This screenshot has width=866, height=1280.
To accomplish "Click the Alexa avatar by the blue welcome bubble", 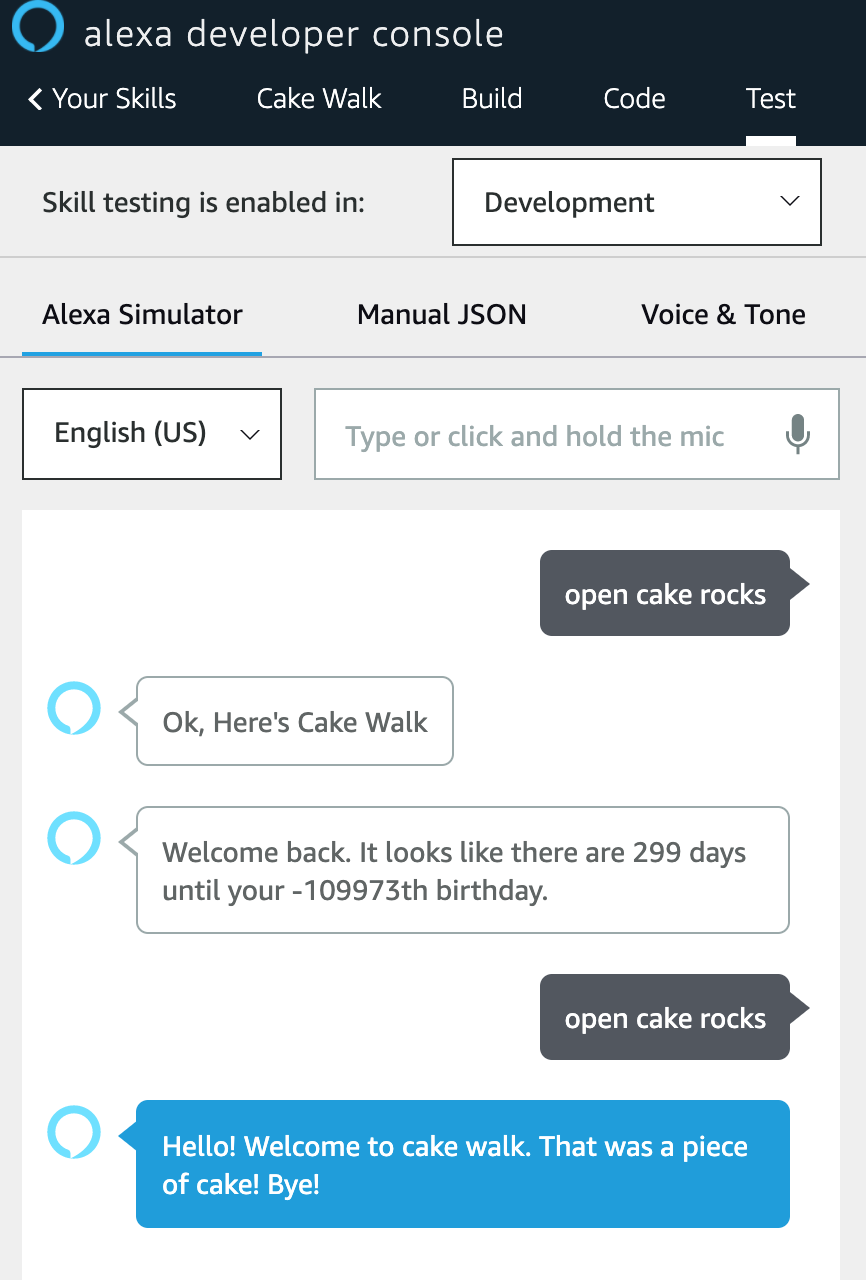I will [75, 1133].
